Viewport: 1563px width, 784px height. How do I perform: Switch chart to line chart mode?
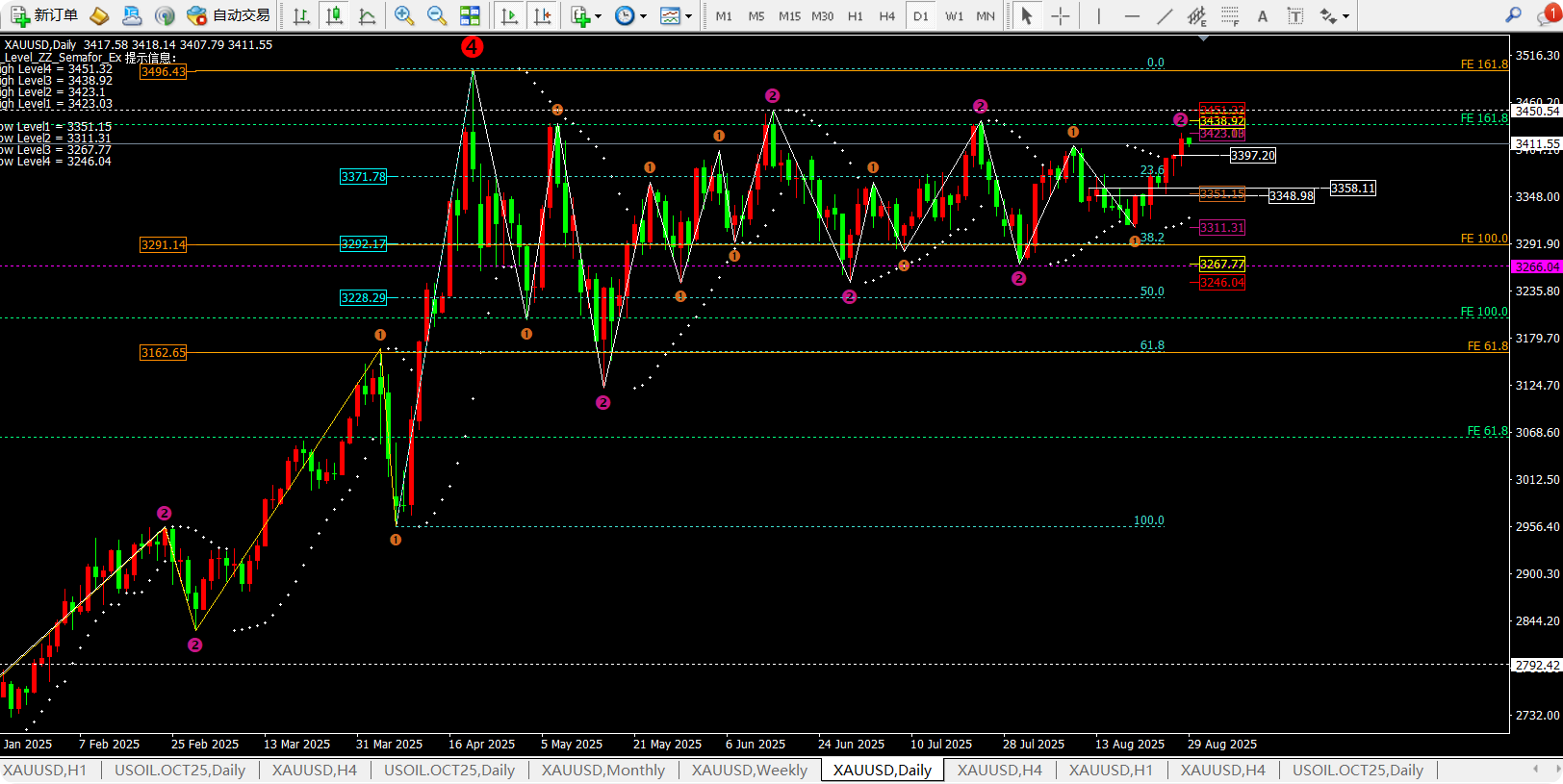coord(367,15)
